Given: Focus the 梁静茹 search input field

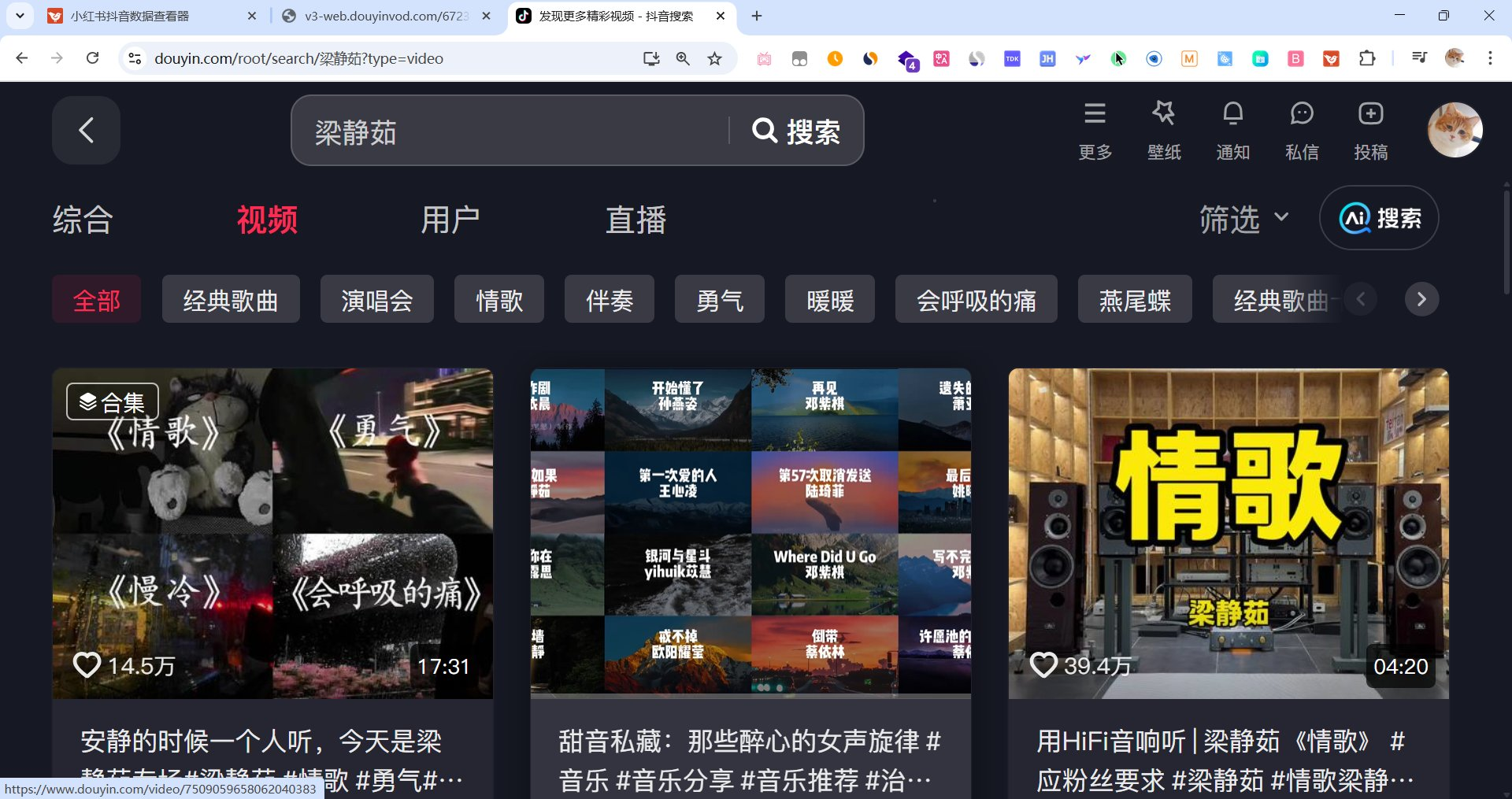Looking at the screenshot, I should 512,131.
